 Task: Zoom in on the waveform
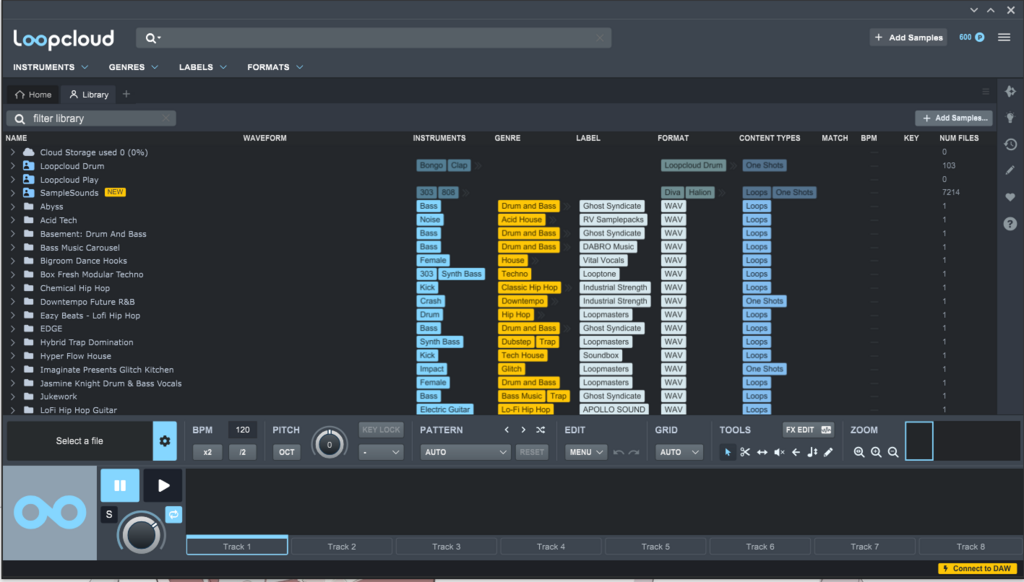coord(876,452)
